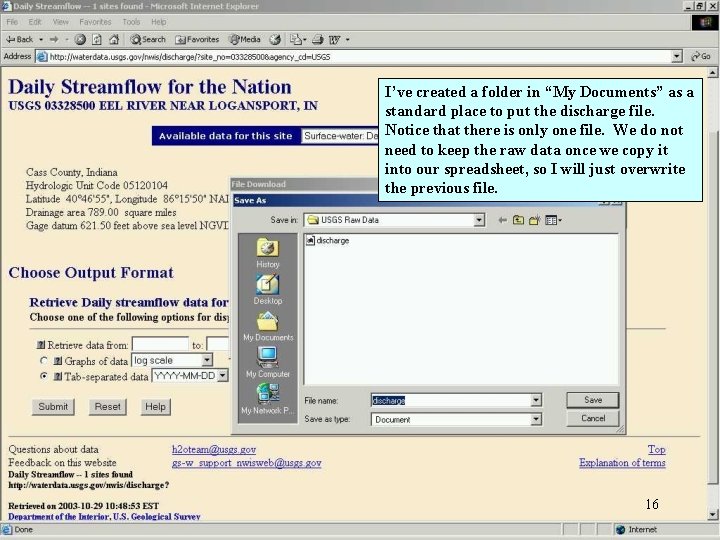The height and width of the screenshot is (540, 720).
Task: Click the gs-w_support_nwisweb@usgs.gov link
Action: coord(247,463)
